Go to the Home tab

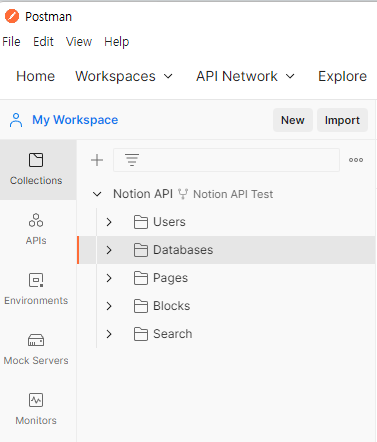tap(36, 76)
